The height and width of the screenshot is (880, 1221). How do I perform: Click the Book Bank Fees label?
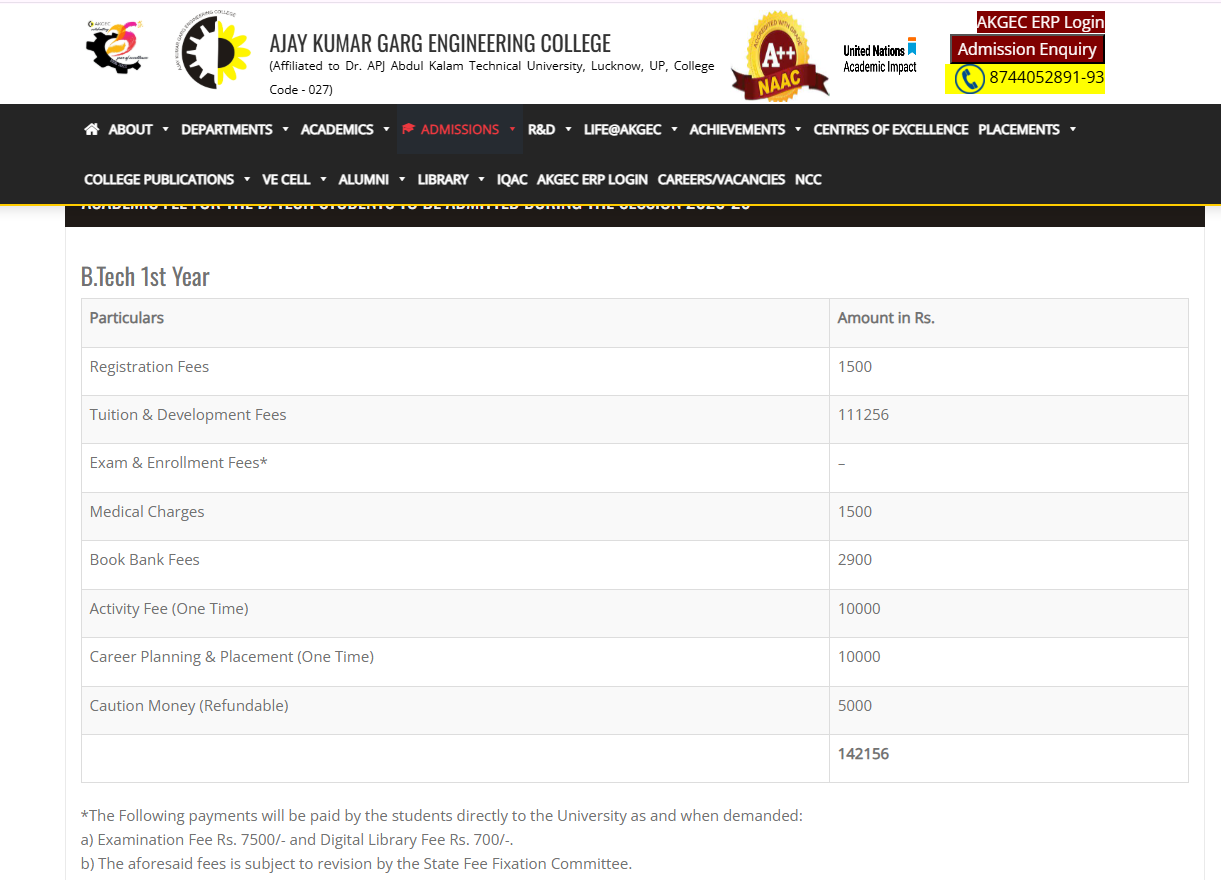click(x=145, y=560)
